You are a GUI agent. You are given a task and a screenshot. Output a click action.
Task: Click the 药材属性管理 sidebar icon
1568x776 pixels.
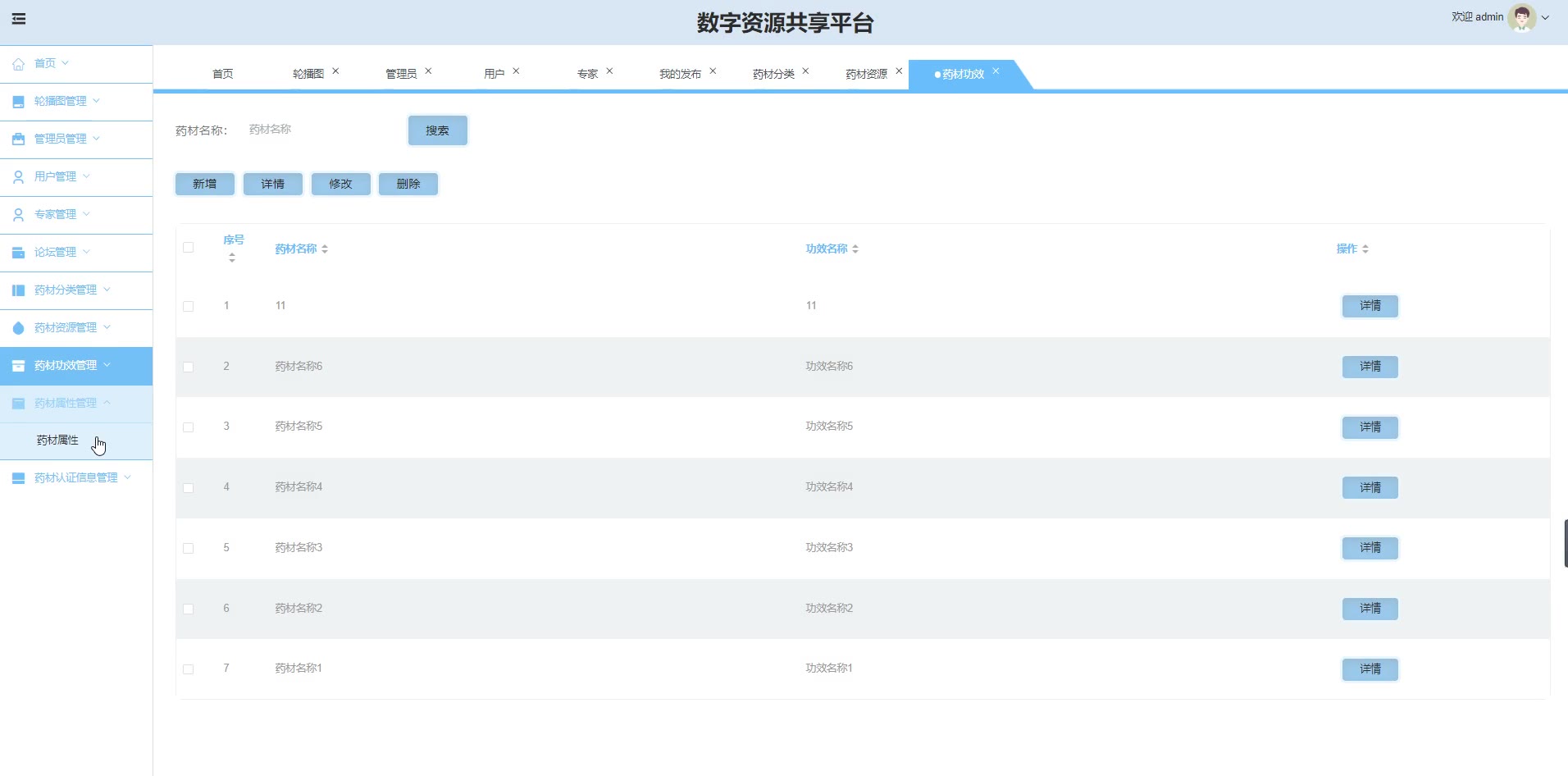(18, 404)
